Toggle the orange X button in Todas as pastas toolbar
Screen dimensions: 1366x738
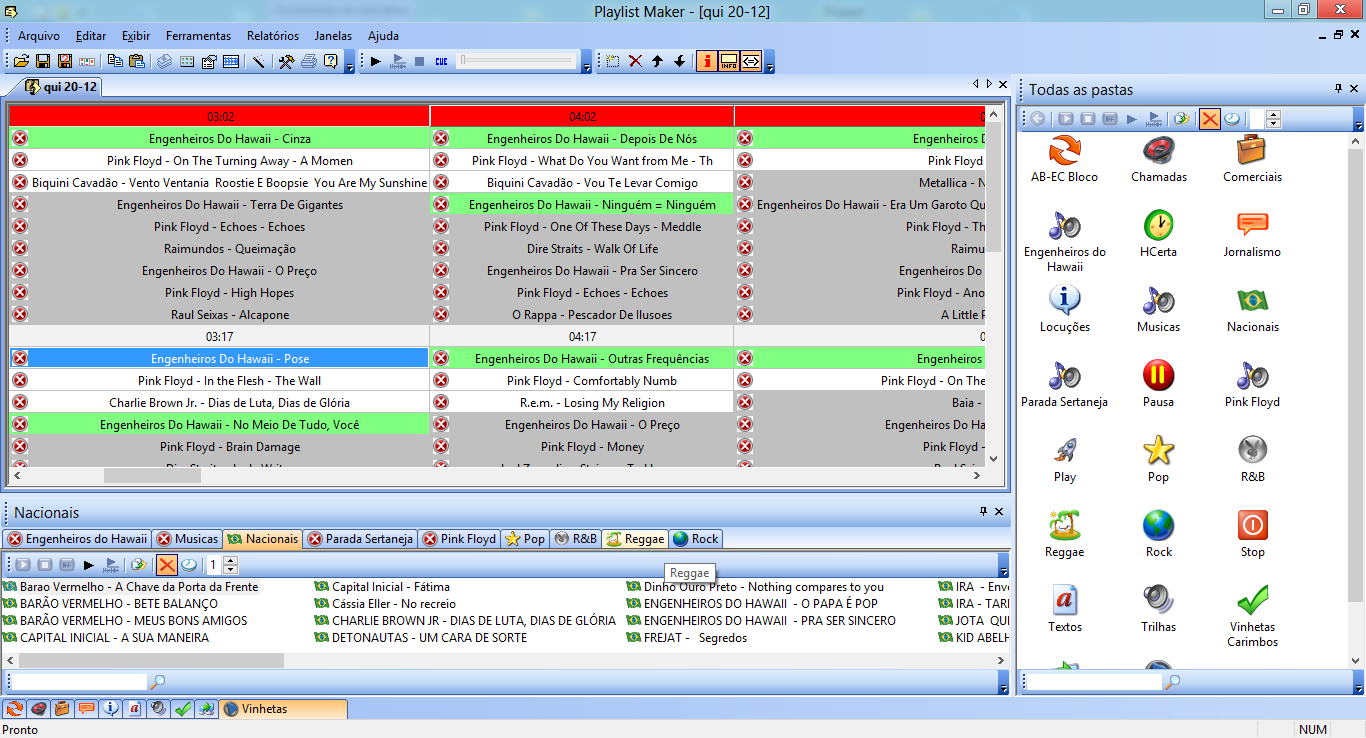point(1209,119)
